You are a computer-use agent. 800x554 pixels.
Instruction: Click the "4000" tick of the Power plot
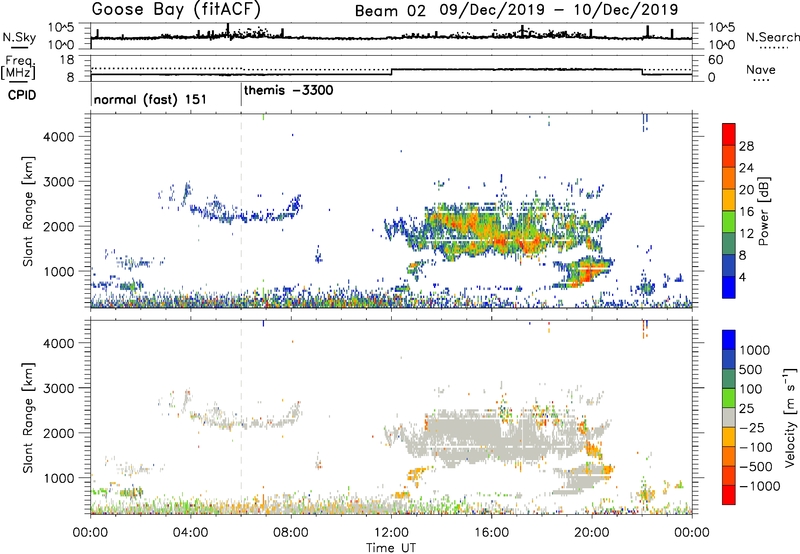click(58, 136)
